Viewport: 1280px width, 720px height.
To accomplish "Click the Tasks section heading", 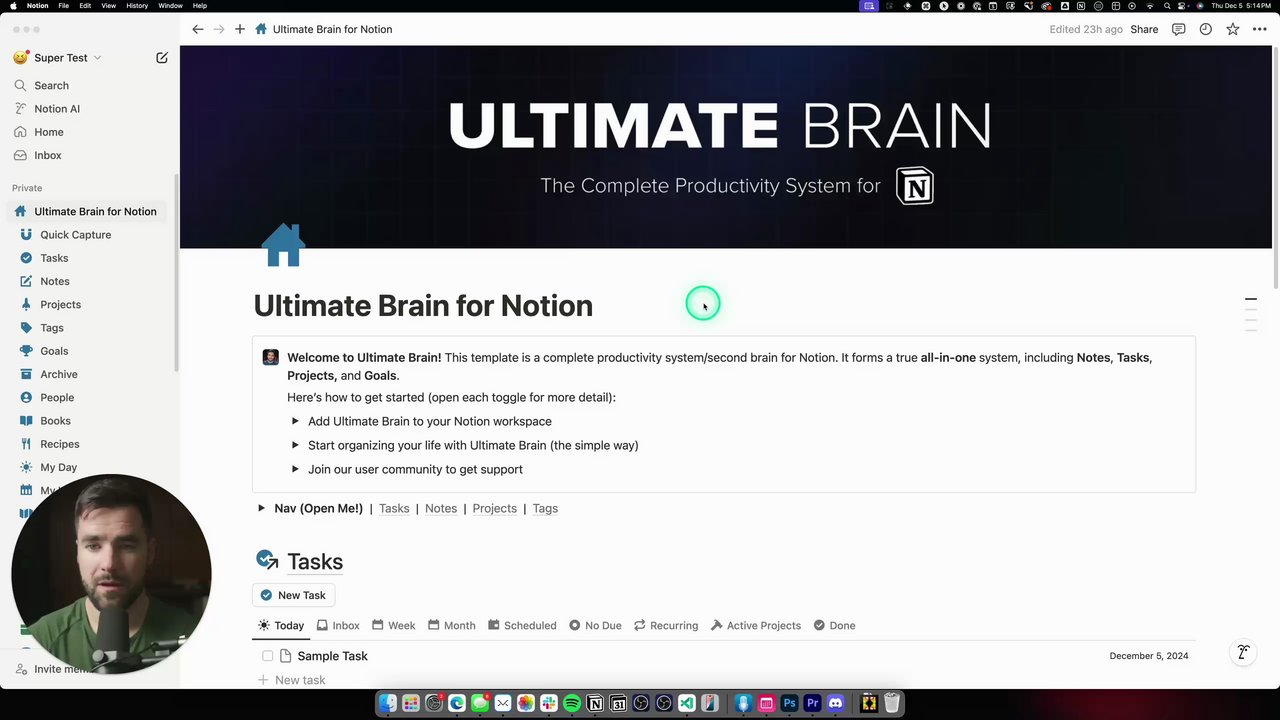I will tap(315, 561).
